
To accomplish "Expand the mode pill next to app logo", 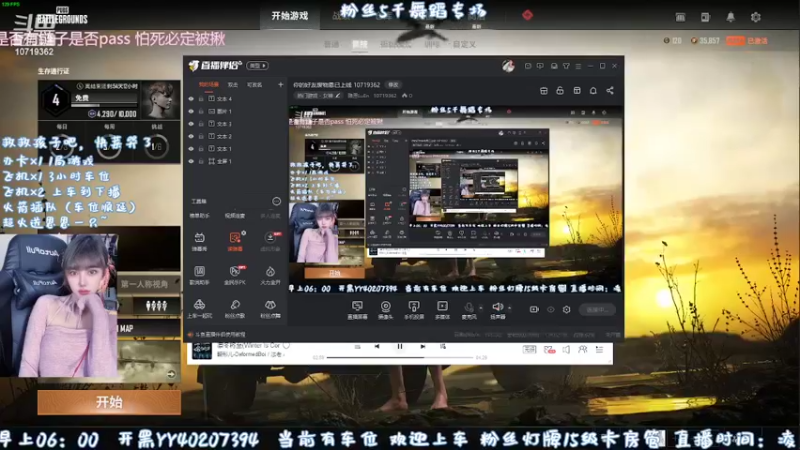I will pos(258,66).
